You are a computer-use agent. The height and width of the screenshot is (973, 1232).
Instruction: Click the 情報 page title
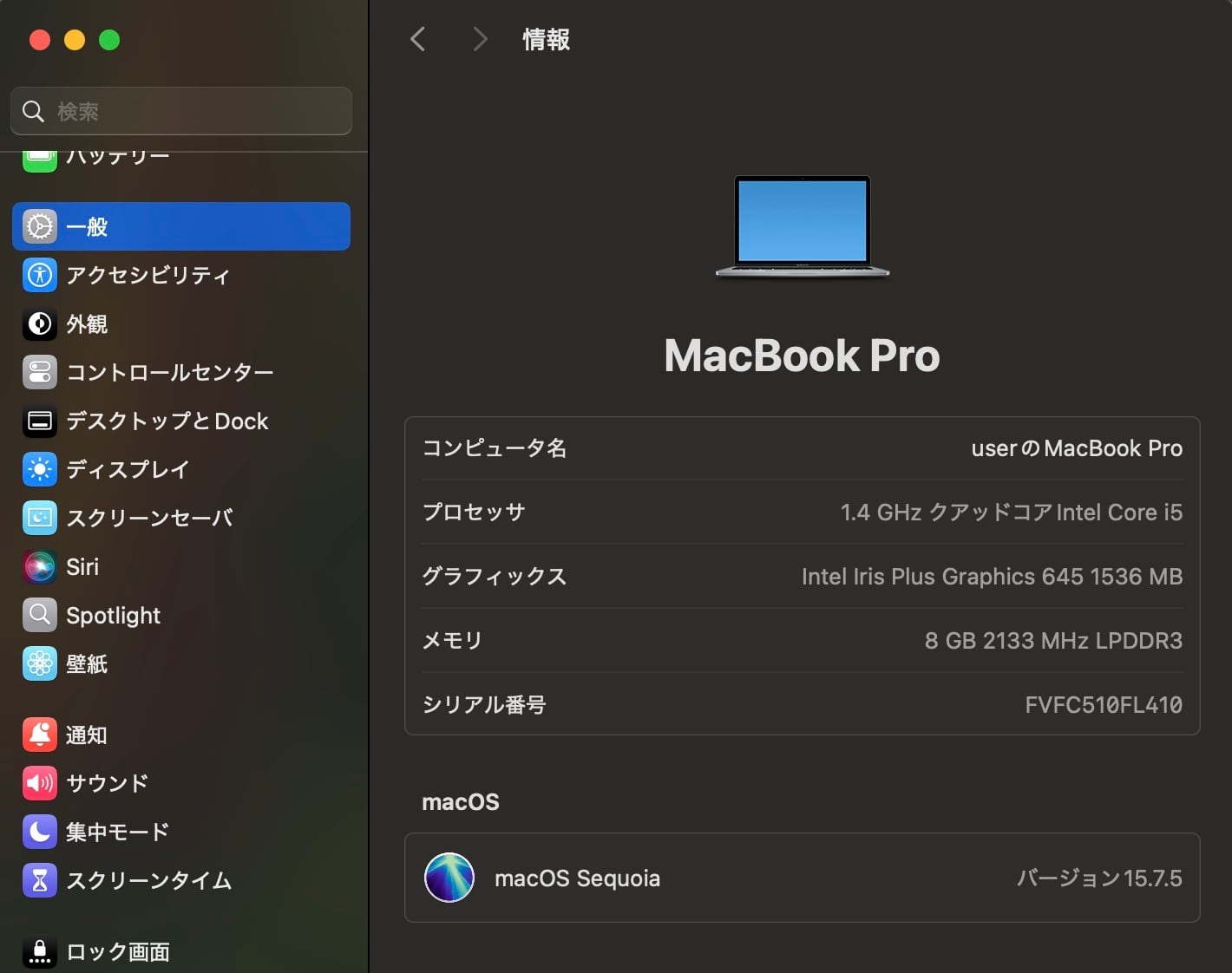coord(547,39)
